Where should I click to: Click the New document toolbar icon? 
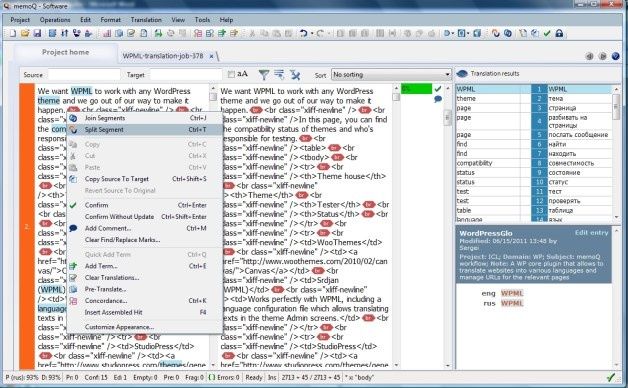point(13,33)
